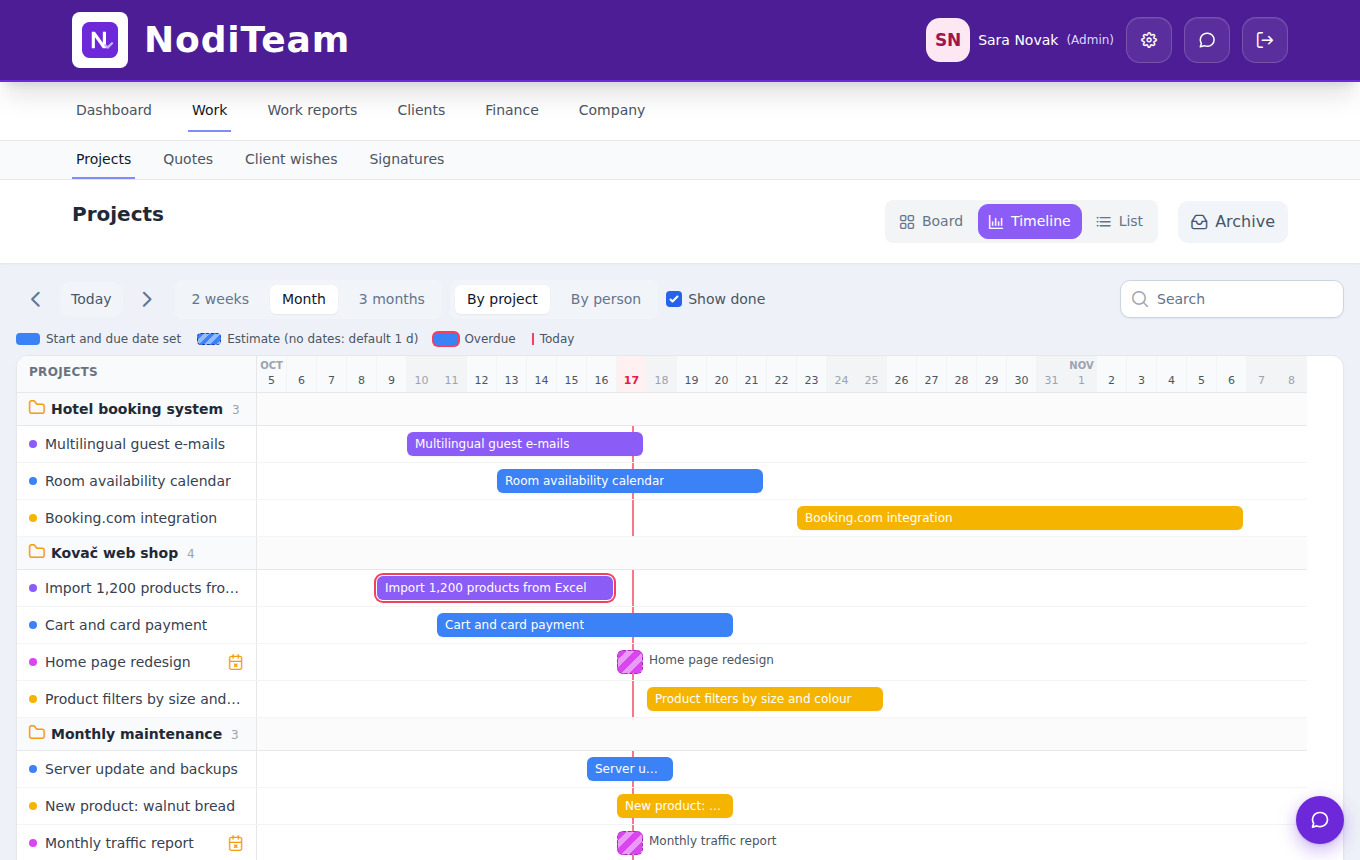Select the Booking.com integration timeline bar
The image size is (1360, 860).
(1020, 518)
